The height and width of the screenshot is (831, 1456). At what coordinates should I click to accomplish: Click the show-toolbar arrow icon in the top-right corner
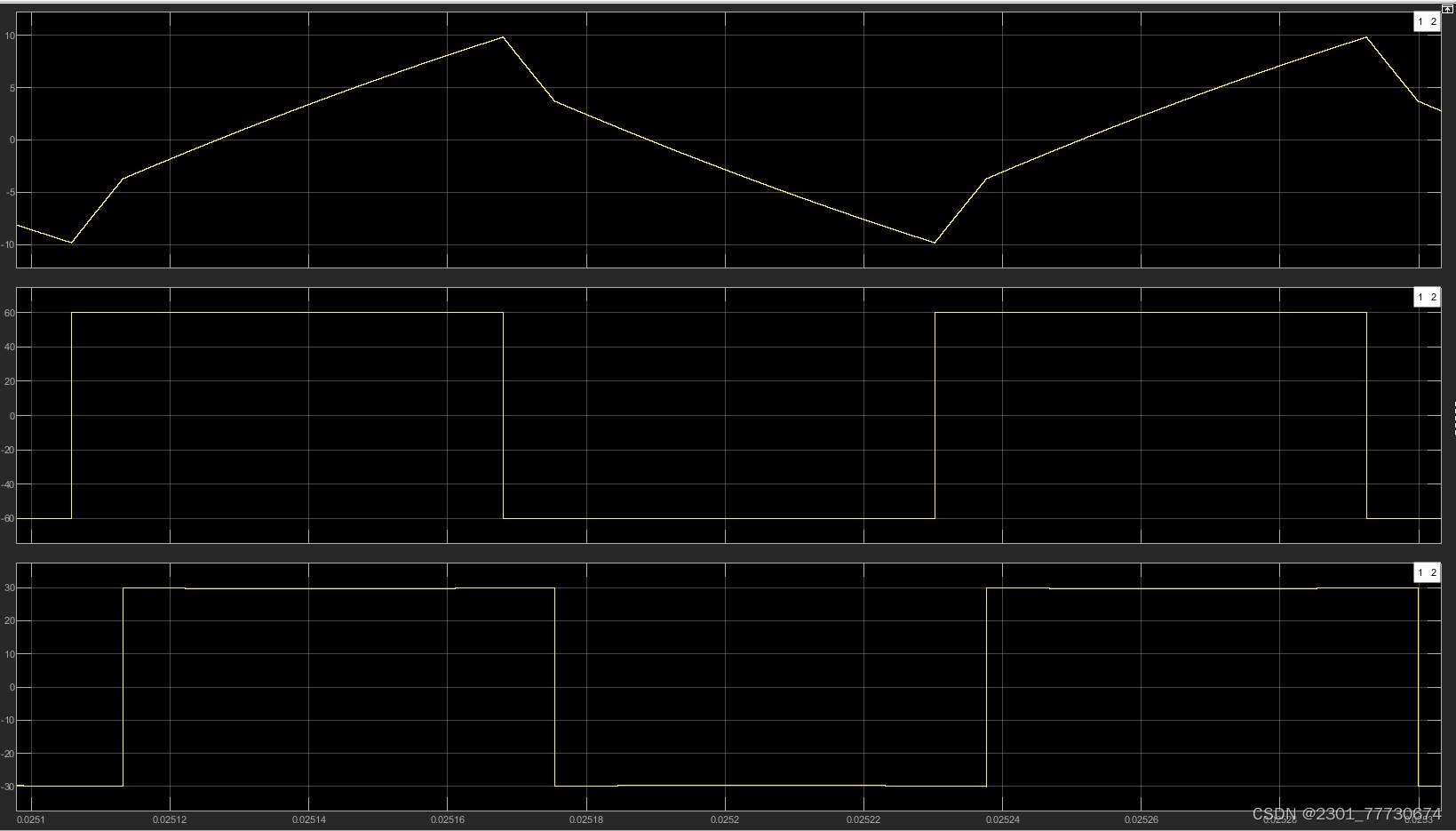tap(1447, 8)
